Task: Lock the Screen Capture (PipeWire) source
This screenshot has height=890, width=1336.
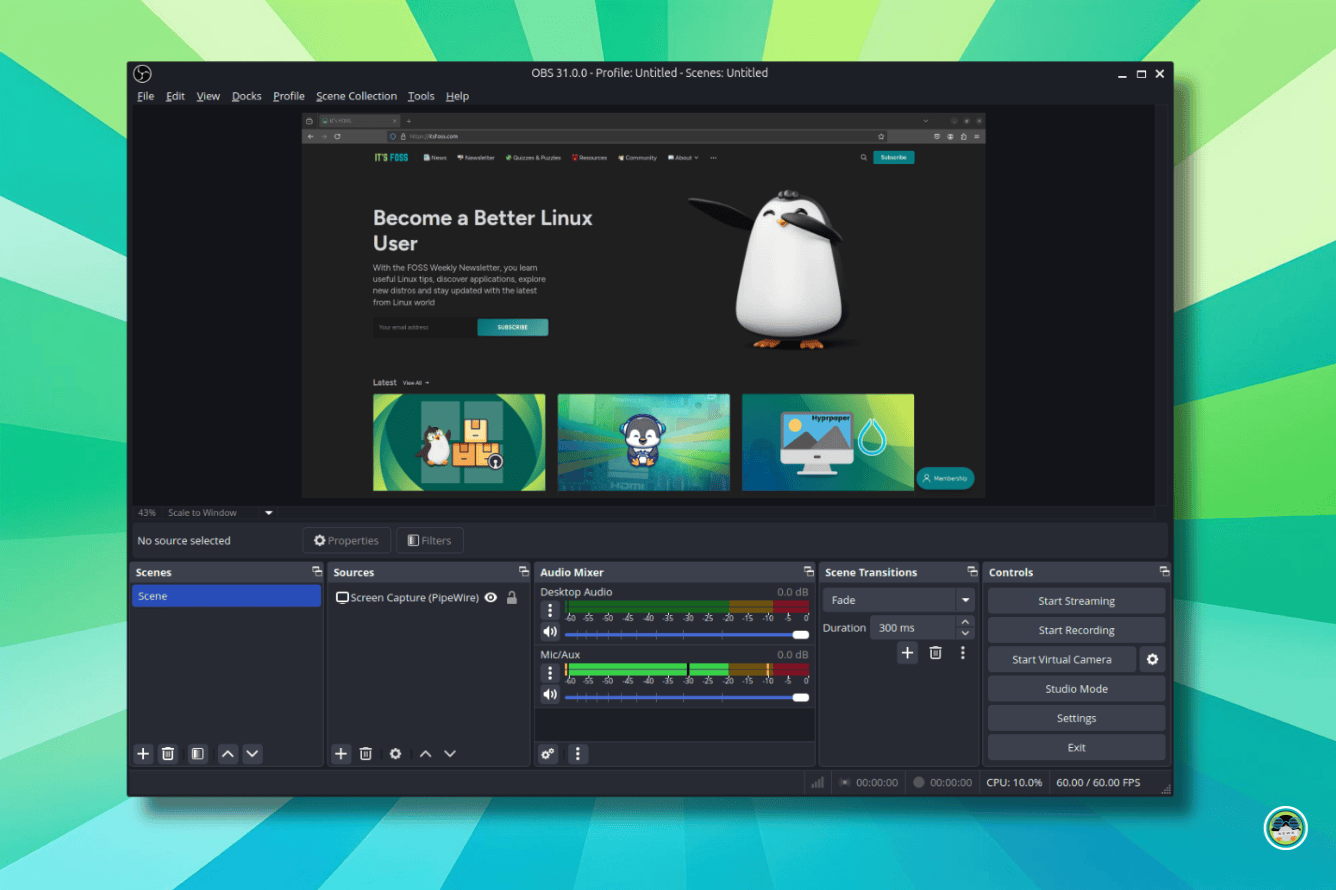Action: pos(511,597)
